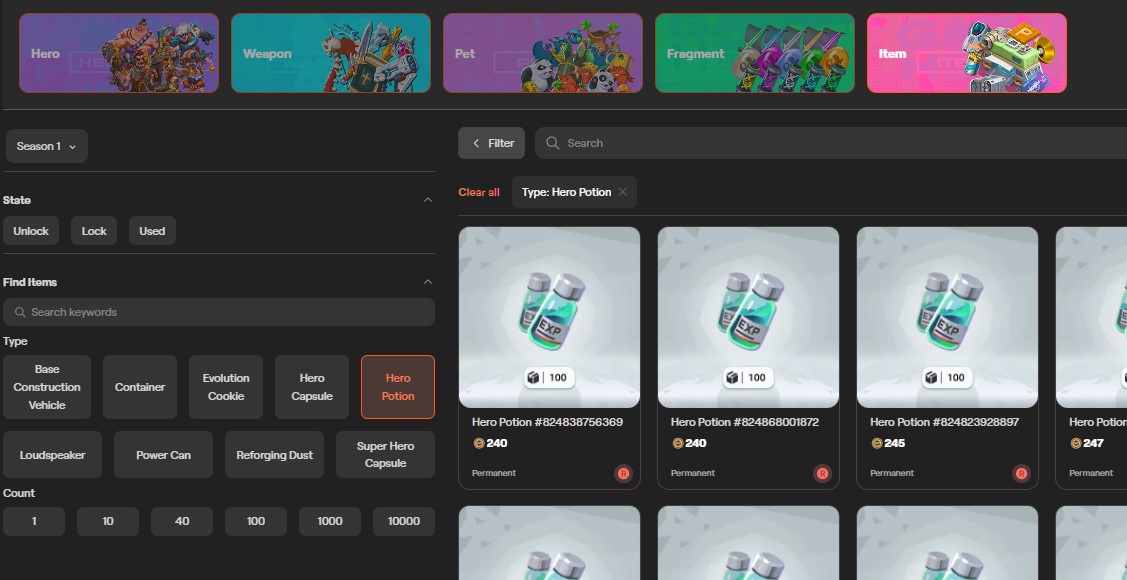This screenshot has width=1127, height=580.
Task: Collapse the State section chevron
Action: coord(428,200)
